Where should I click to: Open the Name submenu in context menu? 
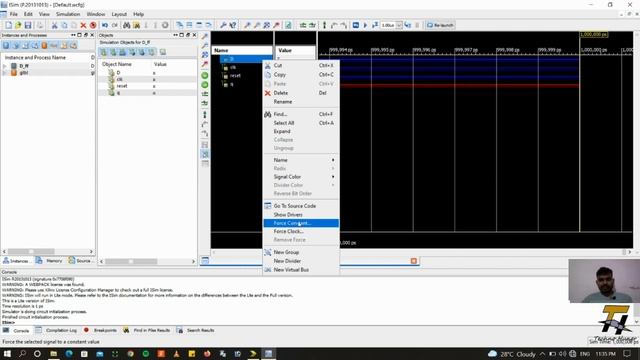click(x=301, y=160)
